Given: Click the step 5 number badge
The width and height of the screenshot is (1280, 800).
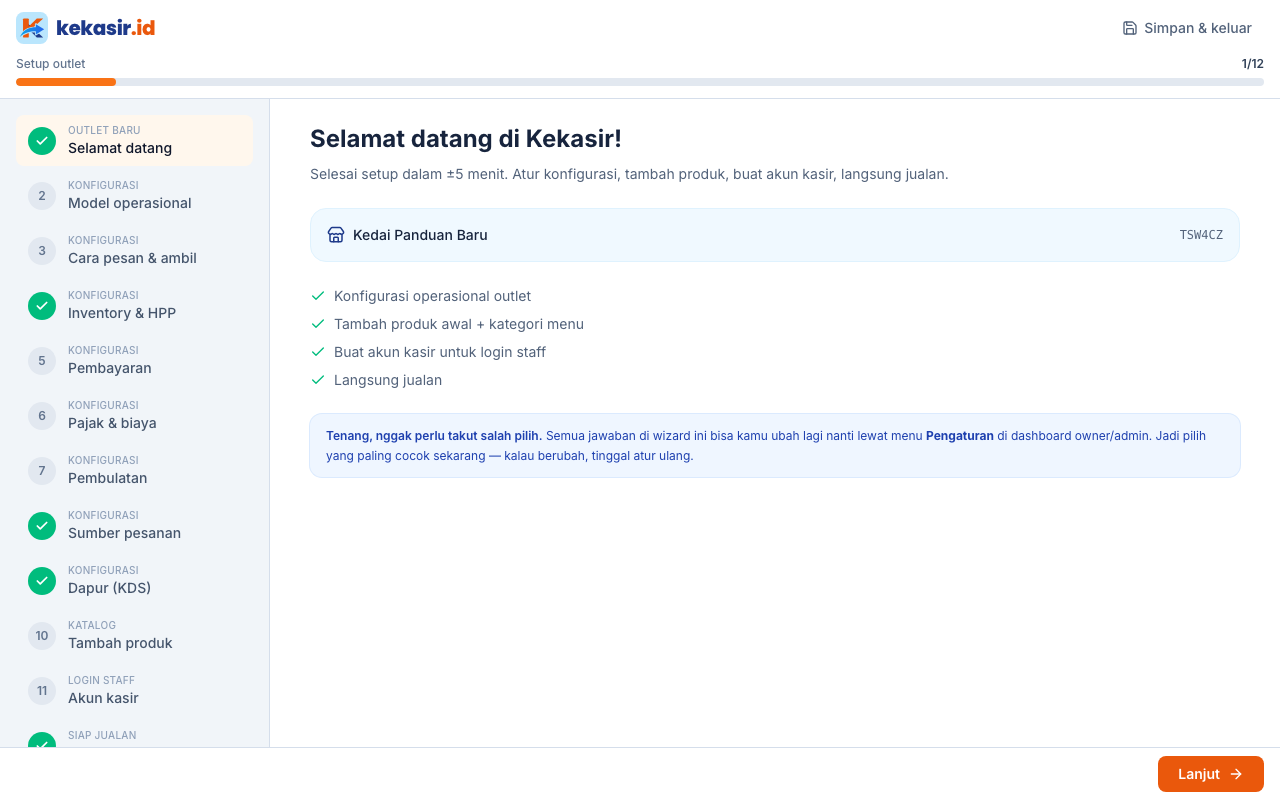Looking at the screenshot, I should coord(42,360).
